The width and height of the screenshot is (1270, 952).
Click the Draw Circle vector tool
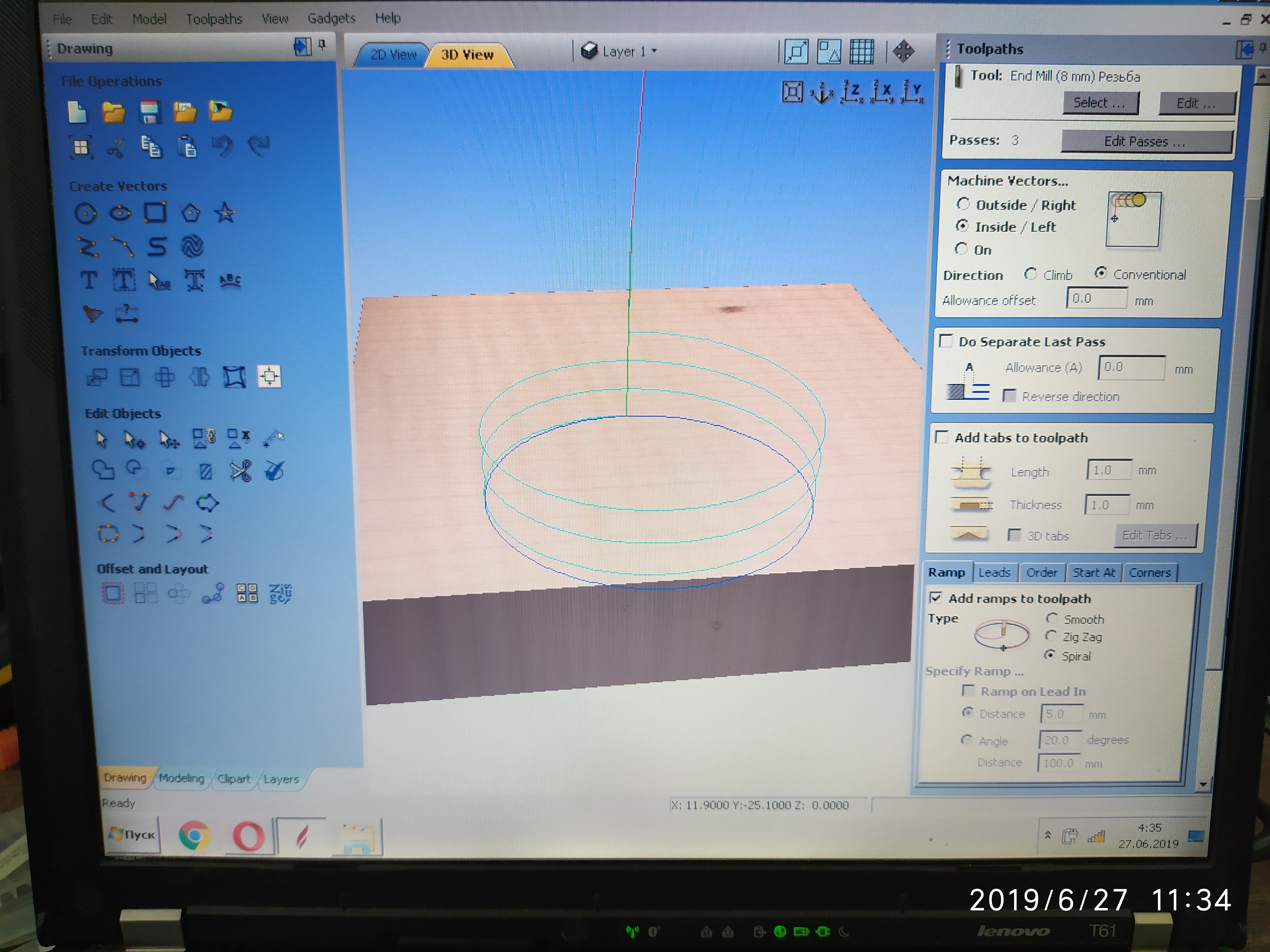[85, 214]
